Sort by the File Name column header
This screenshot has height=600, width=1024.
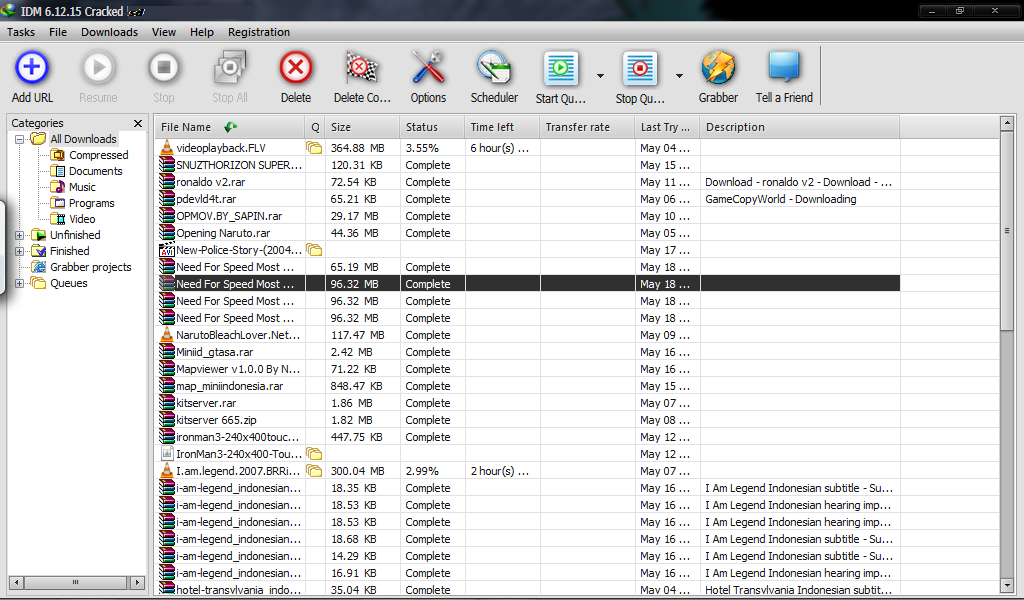coord(229,127)
